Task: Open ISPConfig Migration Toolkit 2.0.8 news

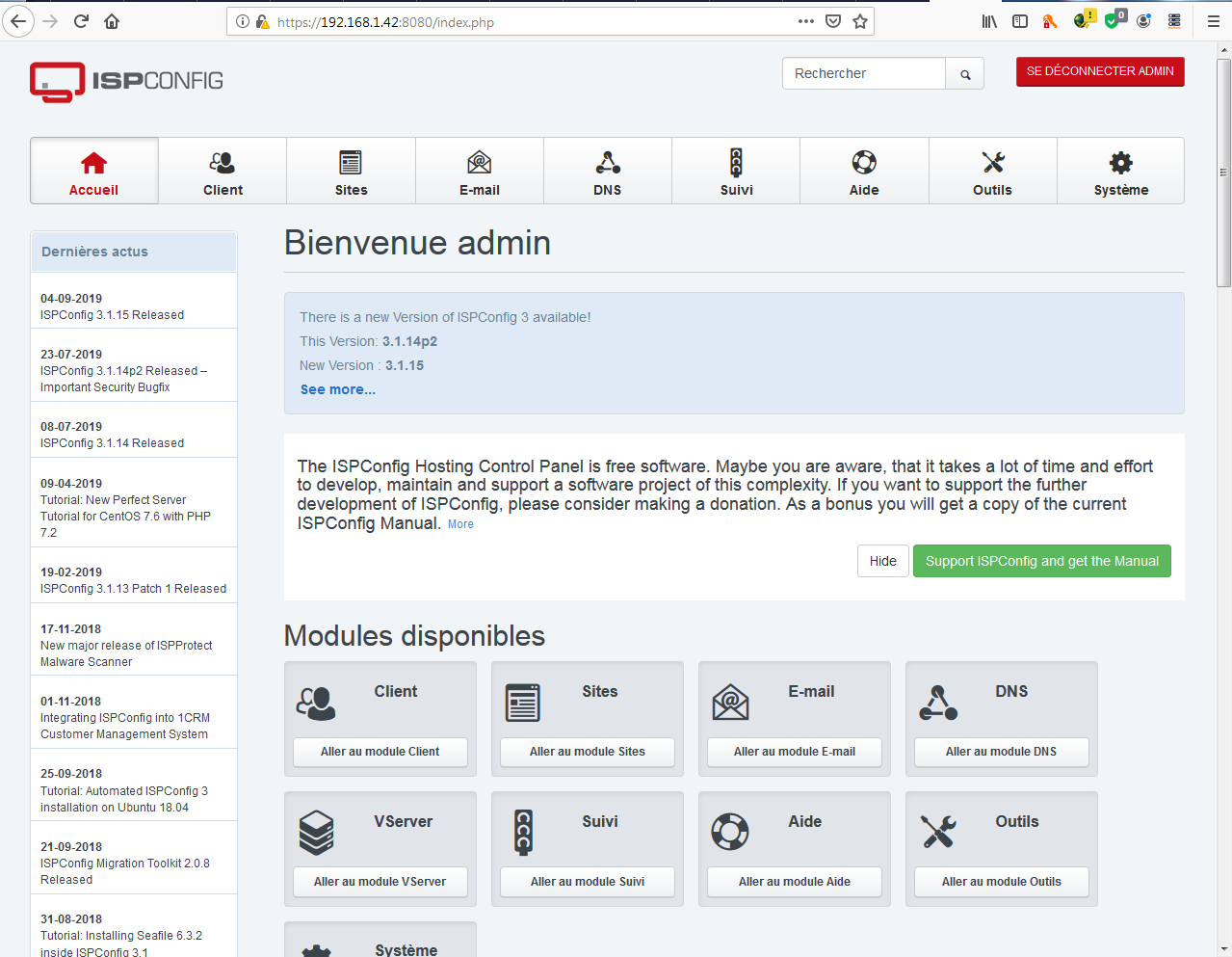Action: tap(125, 871)
